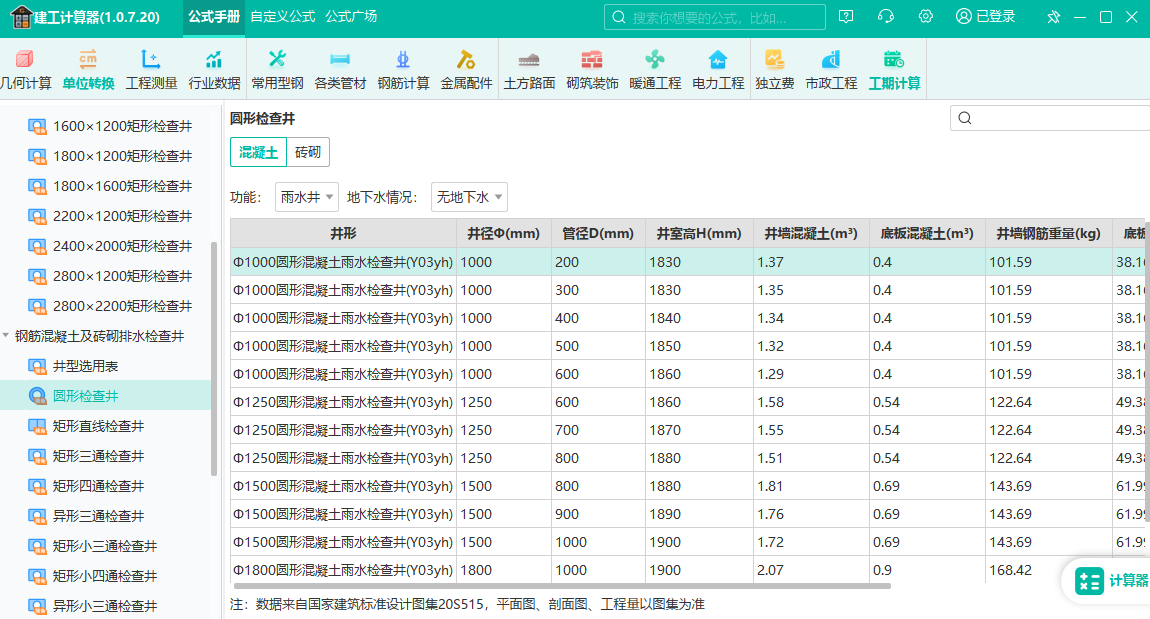Select the 混凝土 material tab
1150x619 pixels.
click(258, 152)
